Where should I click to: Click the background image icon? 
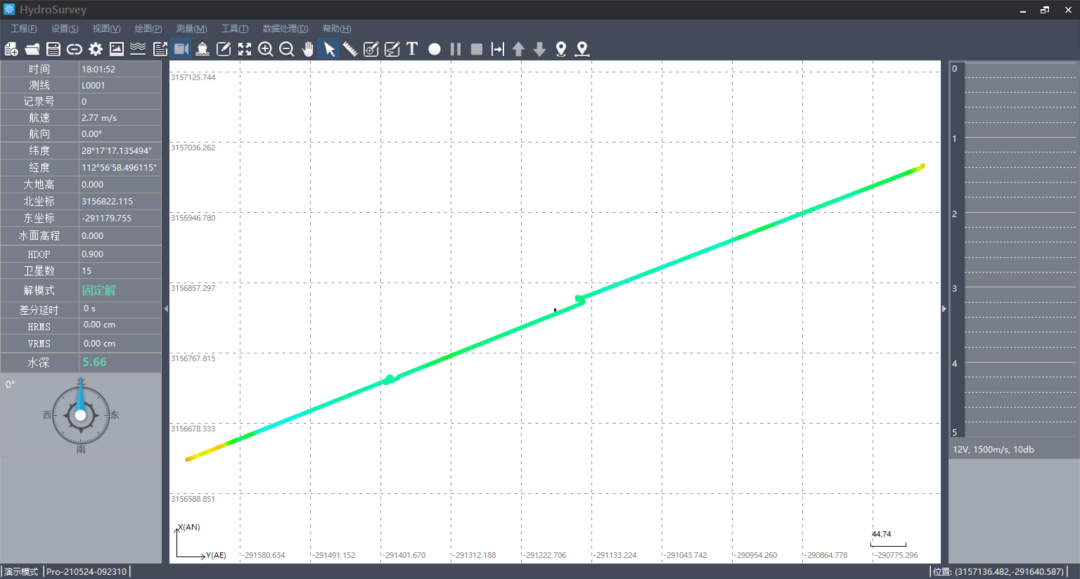pyautogui.click(x=117, y=49)
